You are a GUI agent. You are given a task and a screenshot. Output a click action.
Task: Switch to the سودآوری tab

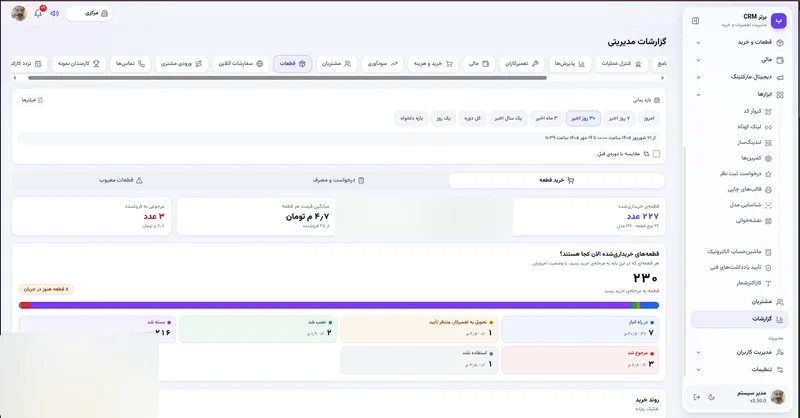[383, 64]
